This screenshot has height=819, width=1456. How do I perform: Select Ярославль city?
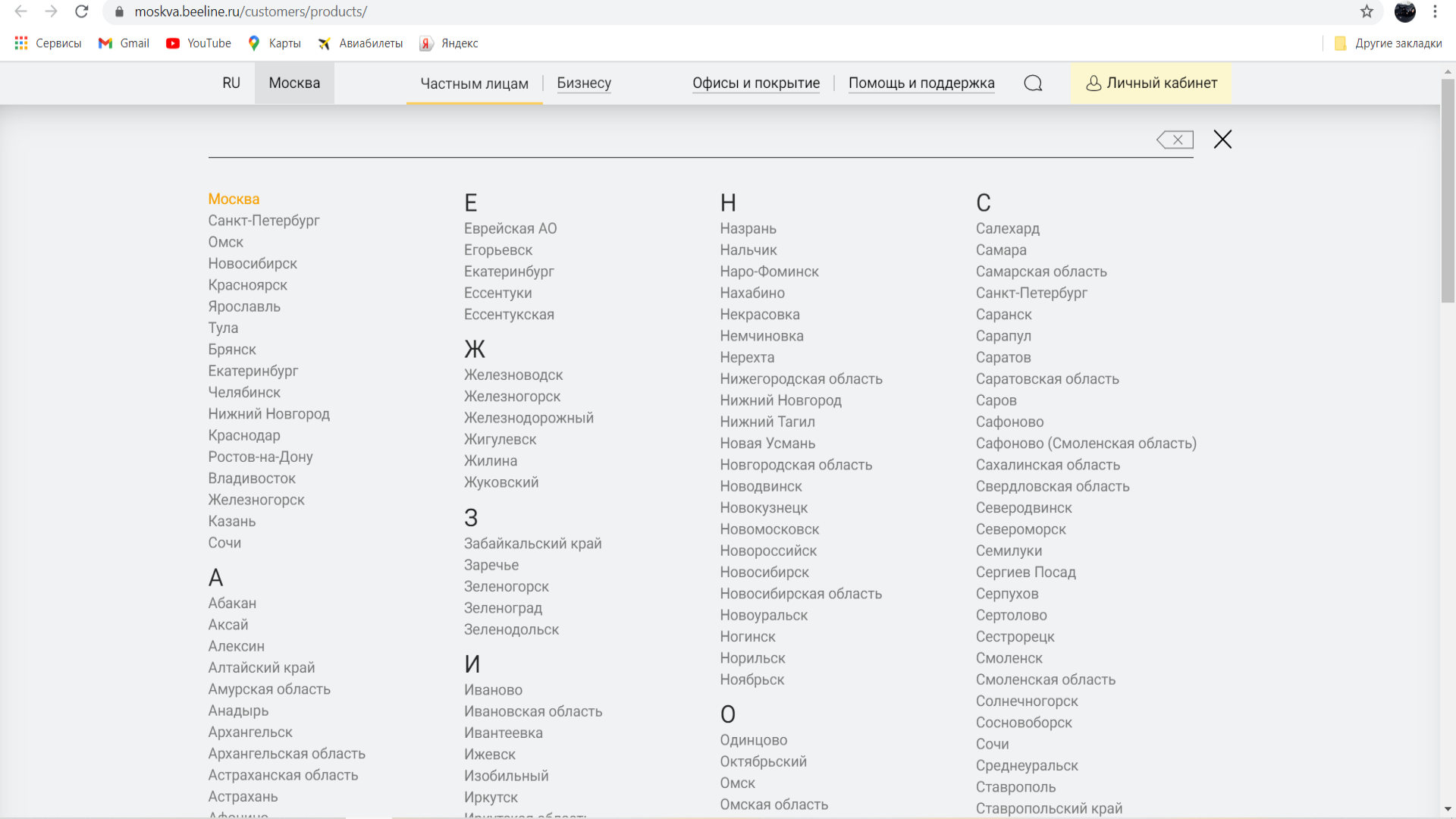pos(244,306)
